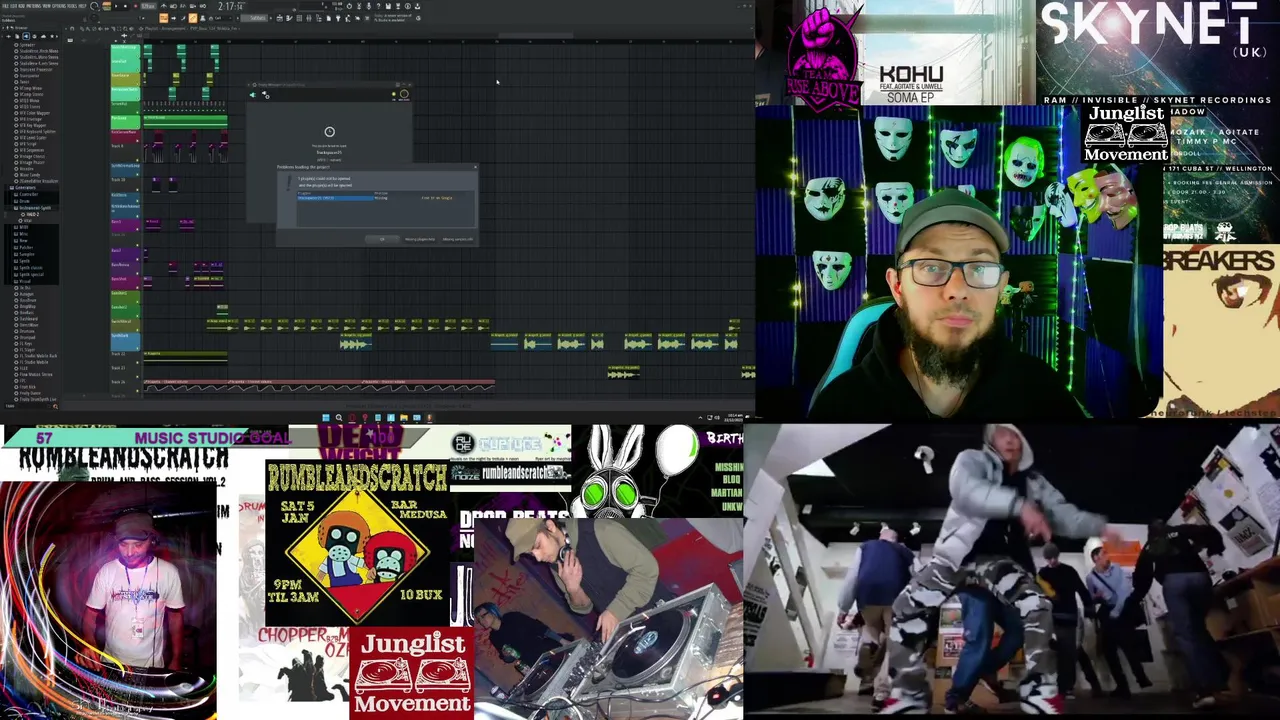Open the Playlist menu arrow

click(66, 29)
